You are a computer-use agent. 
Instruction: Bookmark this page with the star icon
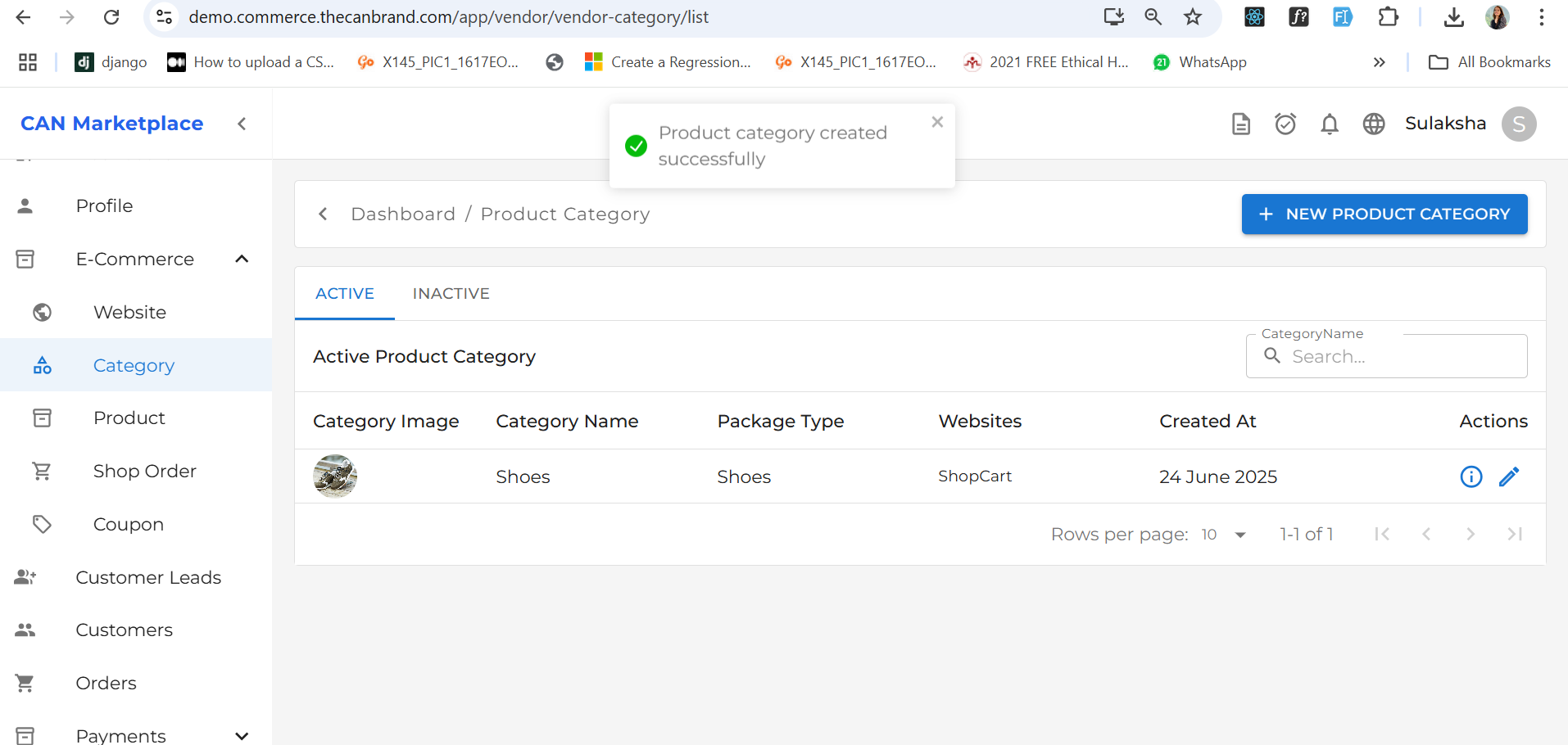tap(1193, 17)
